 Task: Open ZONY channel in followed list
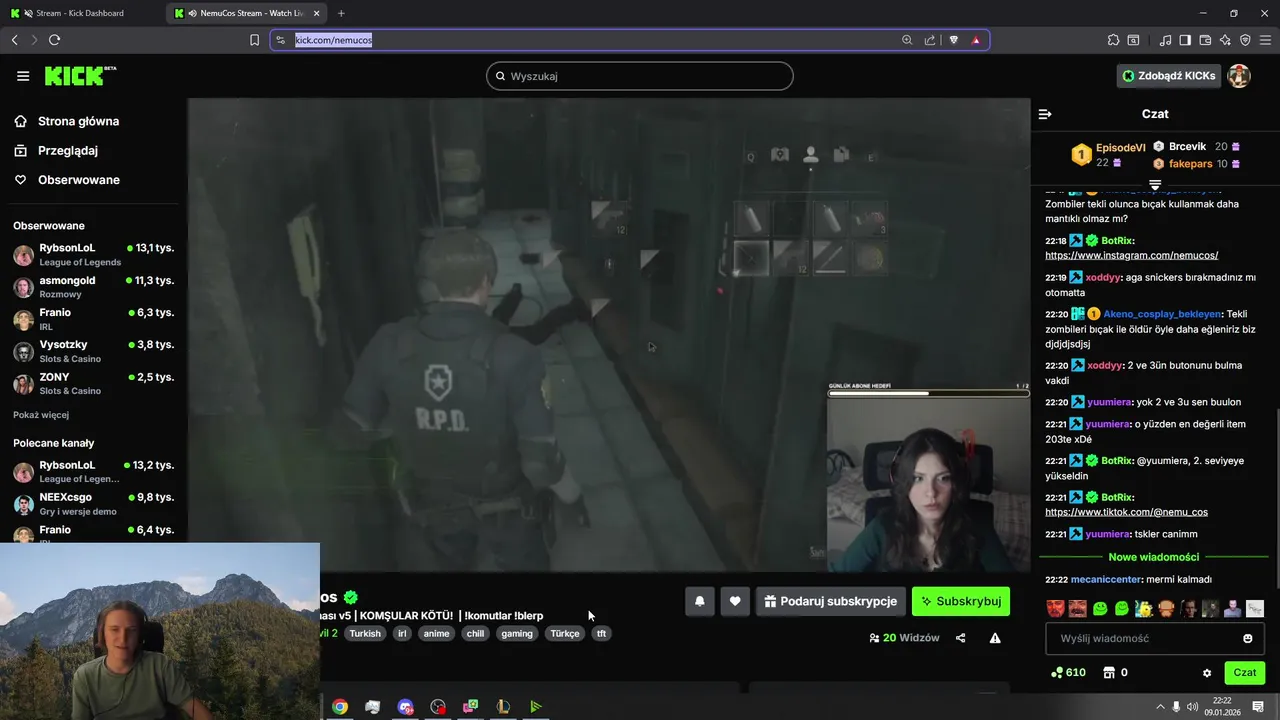[x=94, y=383]
